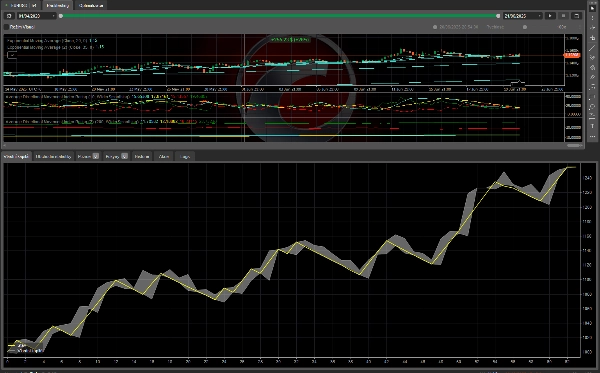This screenshot has height=373, width=600.
Task: Open the backtest end date dropdown
Action: click(x=523, y=16)
